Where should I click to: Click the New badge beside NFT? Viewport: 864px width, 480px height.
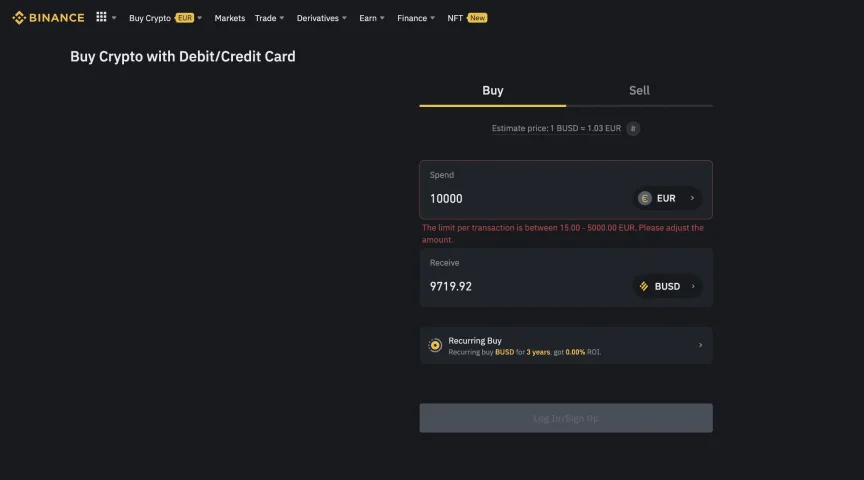coord(477,18)
